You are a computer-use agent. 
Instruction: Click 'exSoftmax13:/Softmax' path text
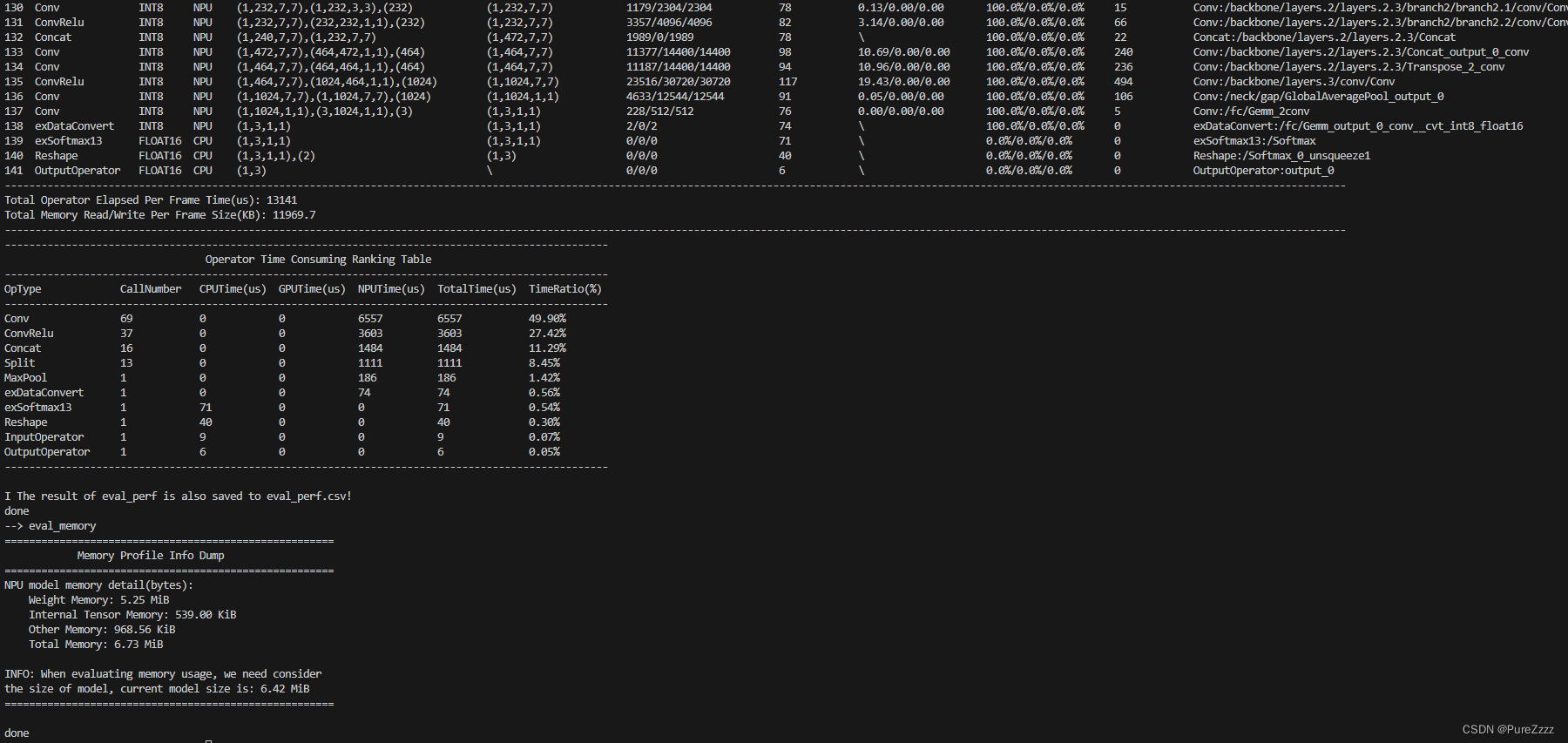1254,140
